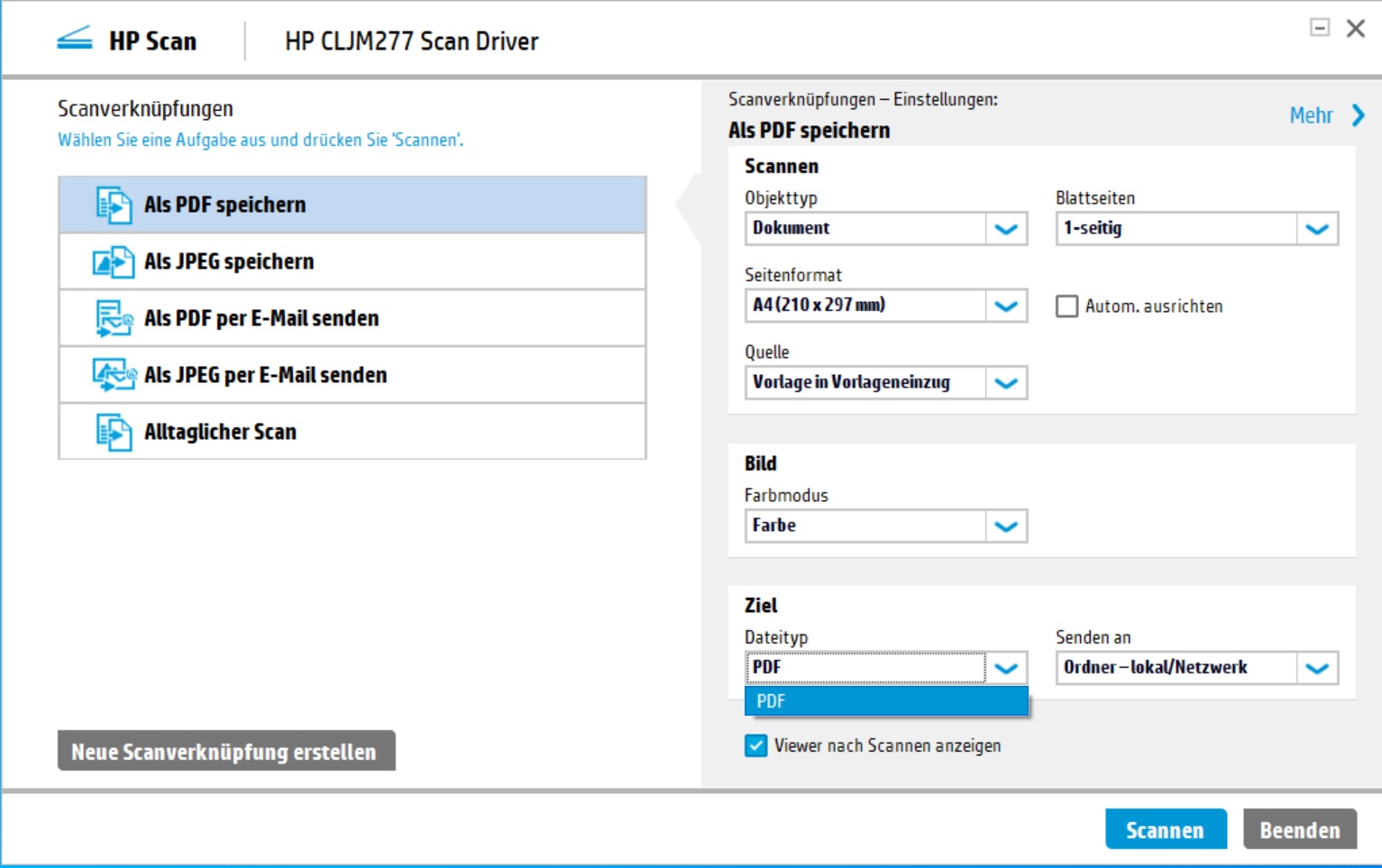
Task: Click the Mehr chevron arrow icon
Action: 1358,115
